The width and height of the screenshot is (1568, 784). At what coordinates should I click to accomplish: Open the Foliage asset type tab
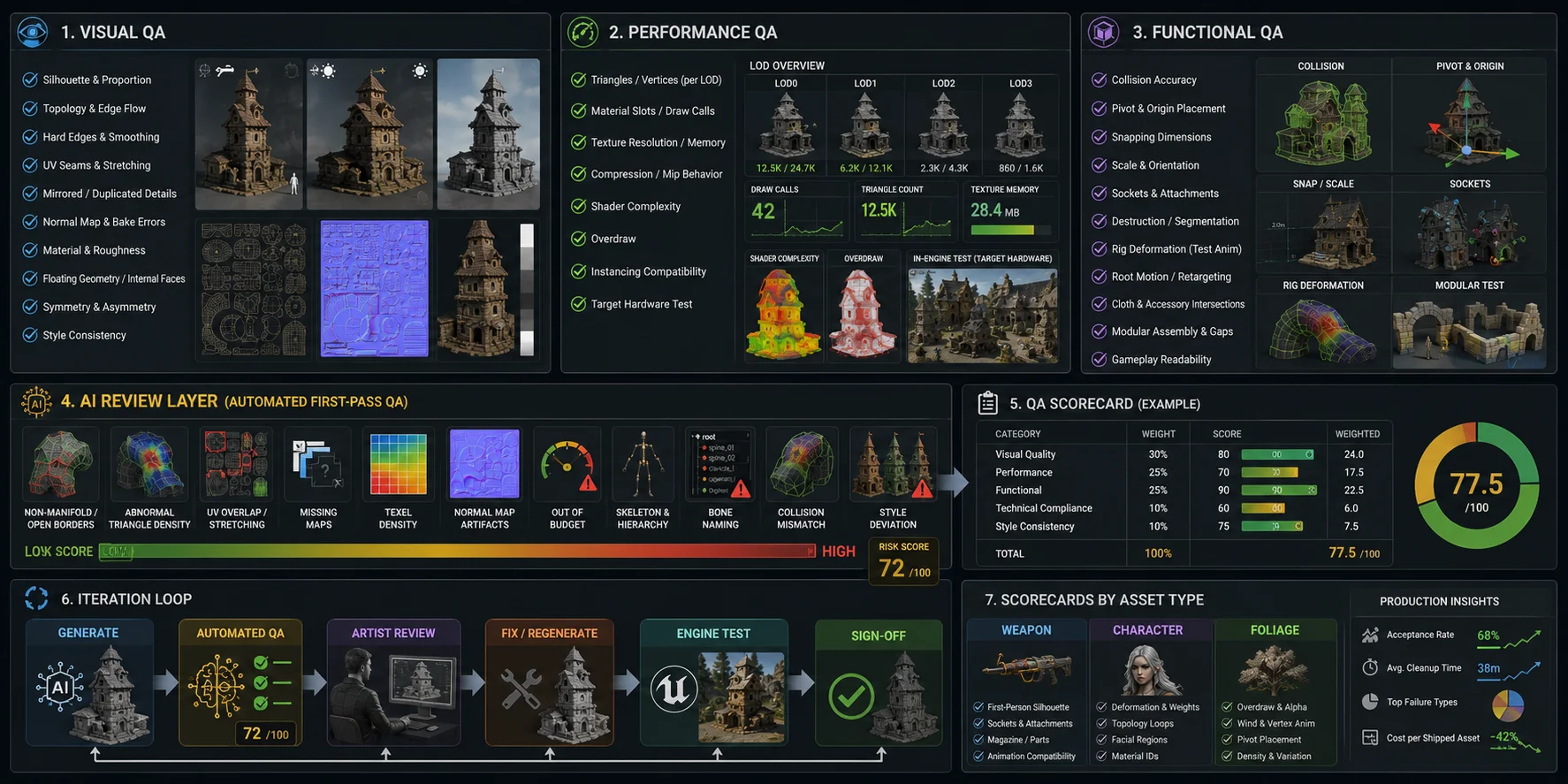[1275, 630]
